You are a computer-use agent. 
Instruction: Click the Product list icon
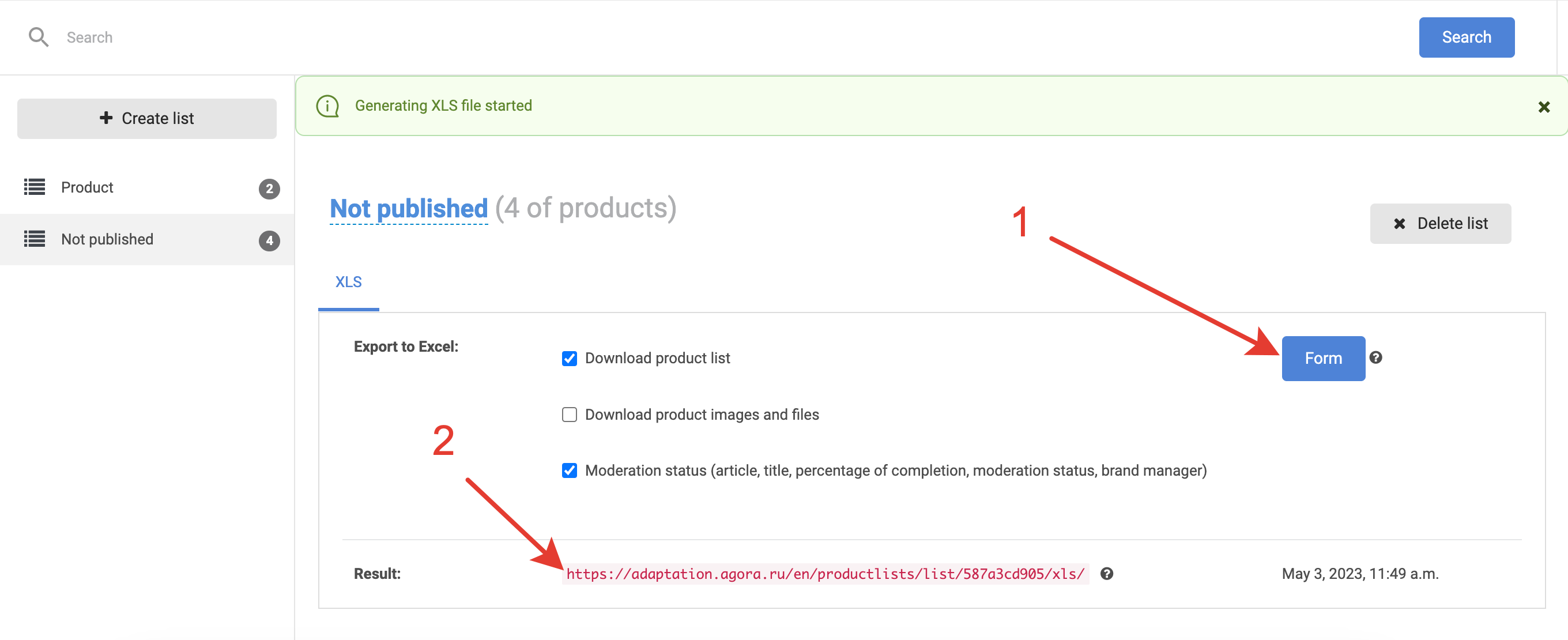[34, 187]
